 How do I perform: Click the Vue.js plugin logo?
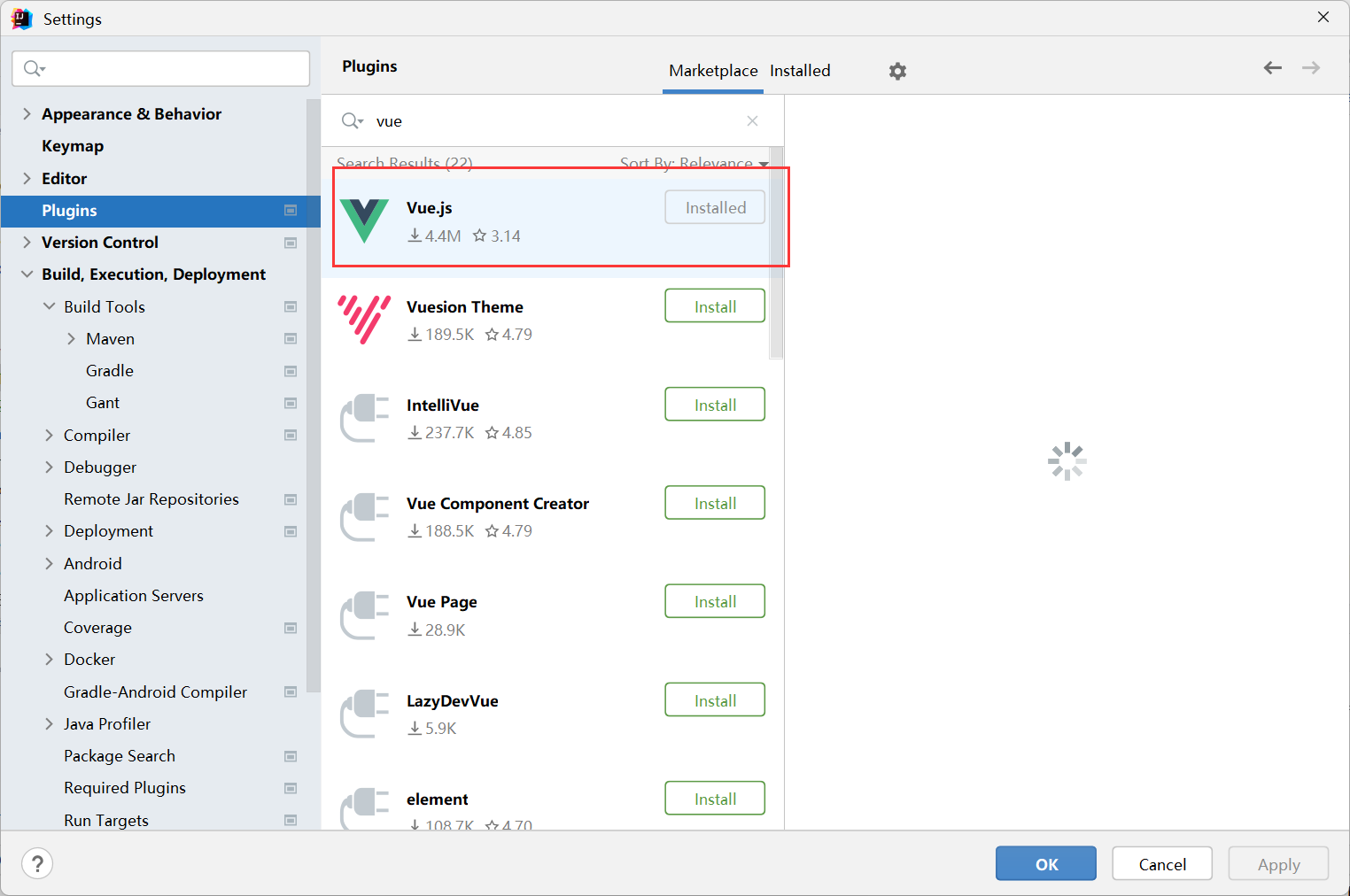(x=364, y=220)
